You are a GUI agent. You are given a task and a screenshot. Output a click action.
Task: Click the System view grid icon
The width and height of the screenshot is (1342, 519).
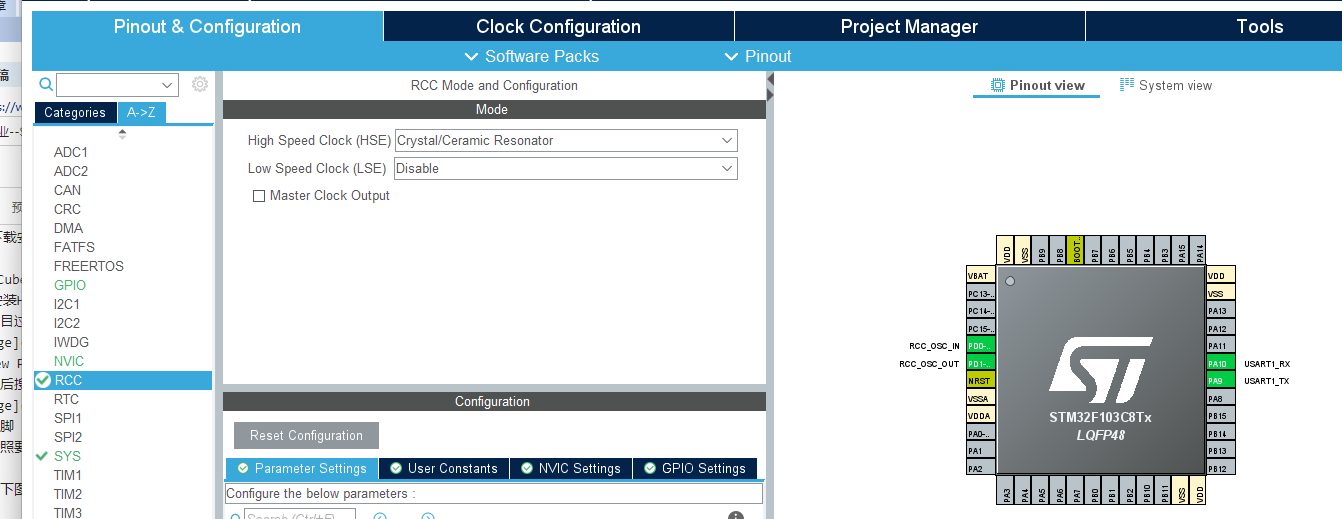coord(1127,85)
